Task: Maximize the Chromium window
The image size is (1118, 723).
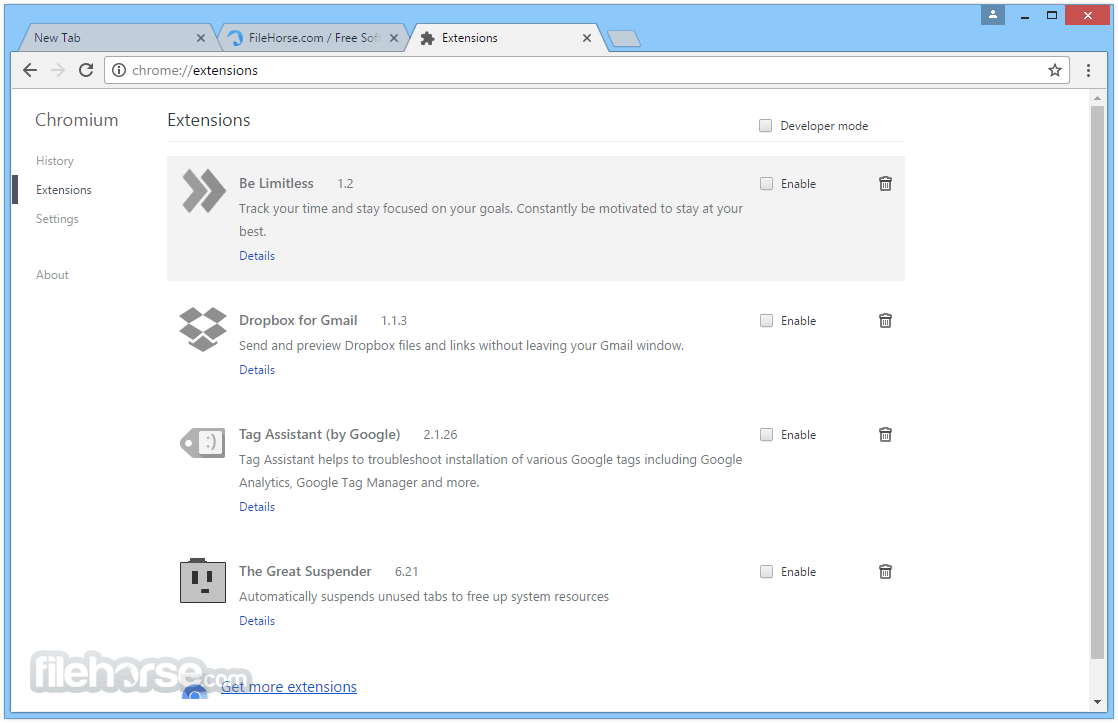Action: pos(1052,15)
